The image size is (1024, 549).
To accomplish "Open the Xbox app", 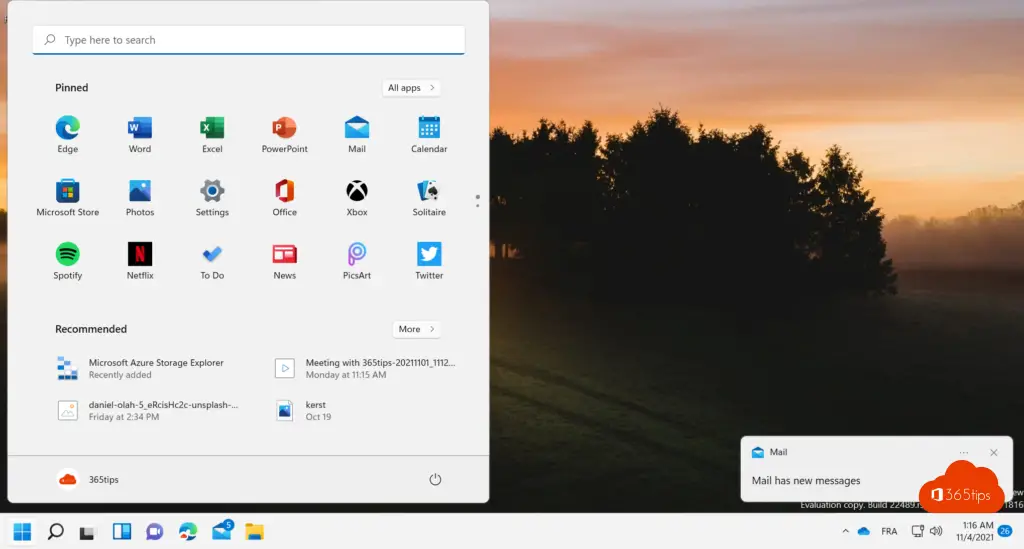I will [x=357, y=197].
